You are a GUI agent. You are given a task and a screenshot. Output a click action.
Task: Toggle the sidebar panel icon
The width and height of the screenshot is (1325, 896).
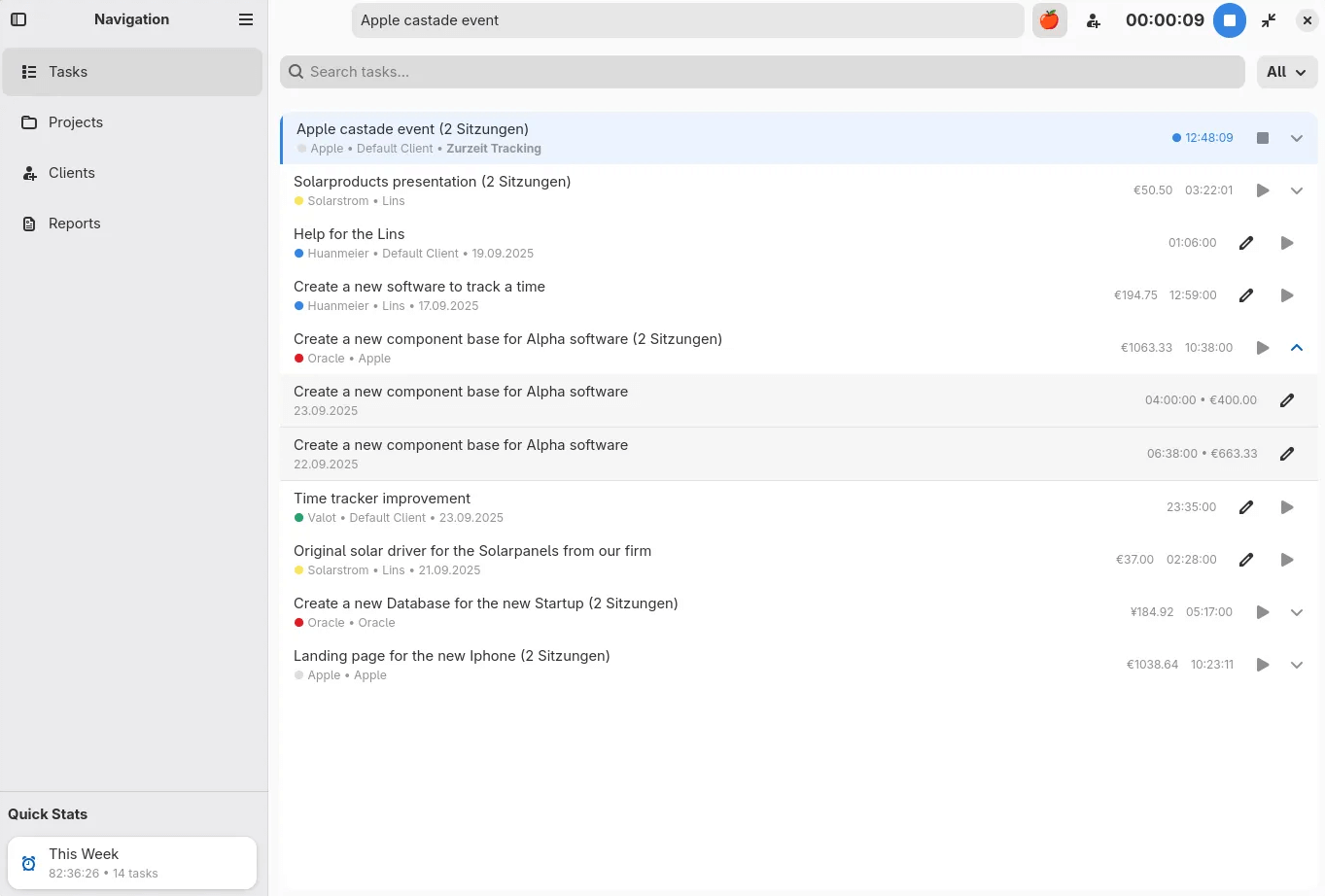[18, 19]
